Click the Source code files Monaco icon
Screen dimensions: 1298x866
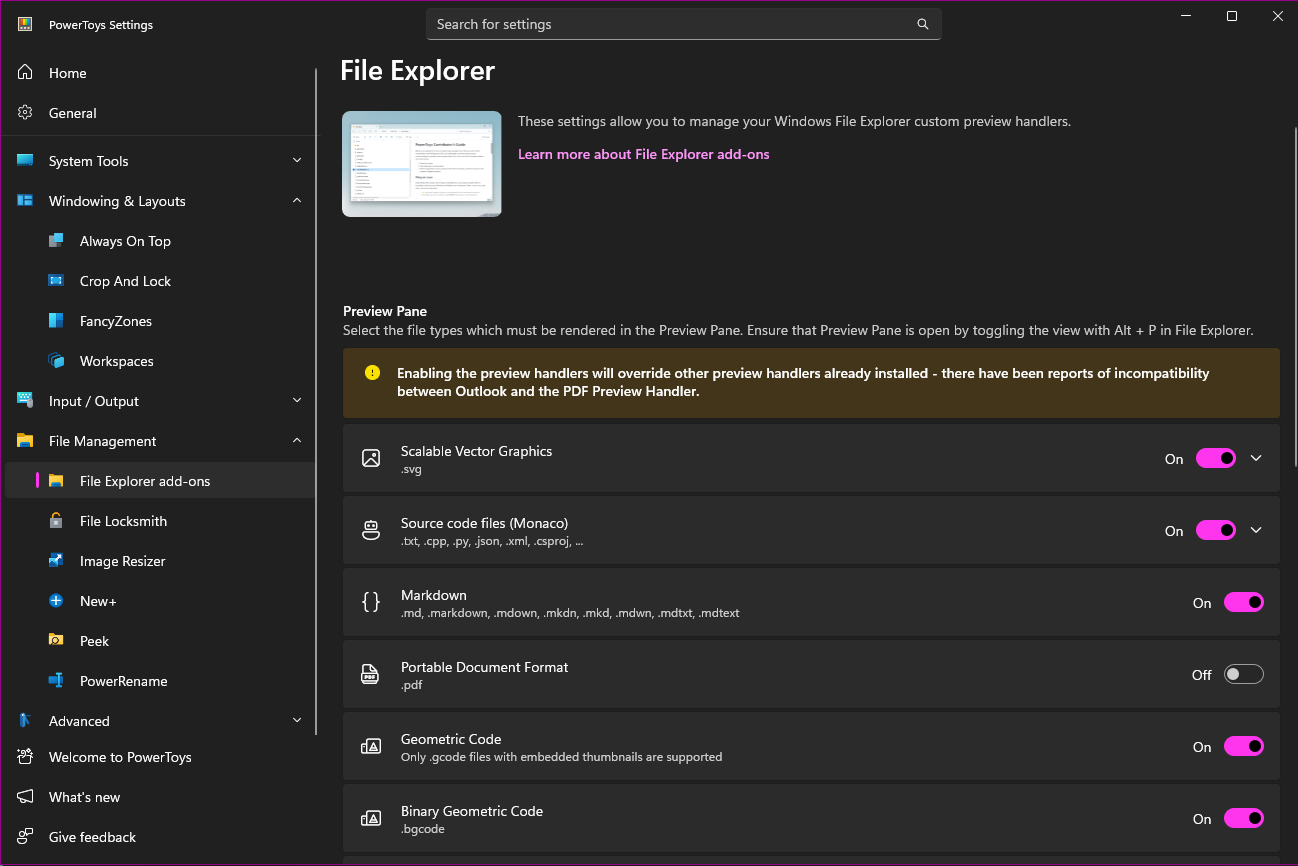tap(371, 531)
